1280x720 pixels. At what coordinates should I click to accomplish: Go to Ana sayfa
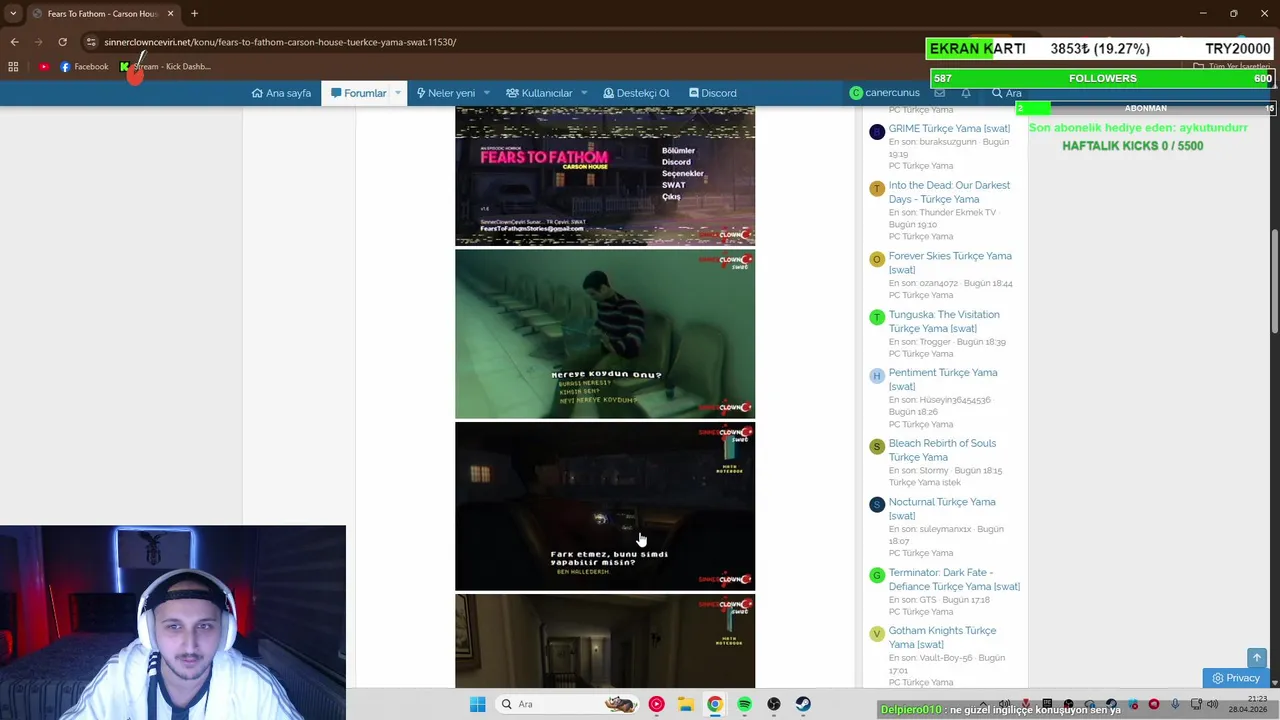(x=281, y=93)
